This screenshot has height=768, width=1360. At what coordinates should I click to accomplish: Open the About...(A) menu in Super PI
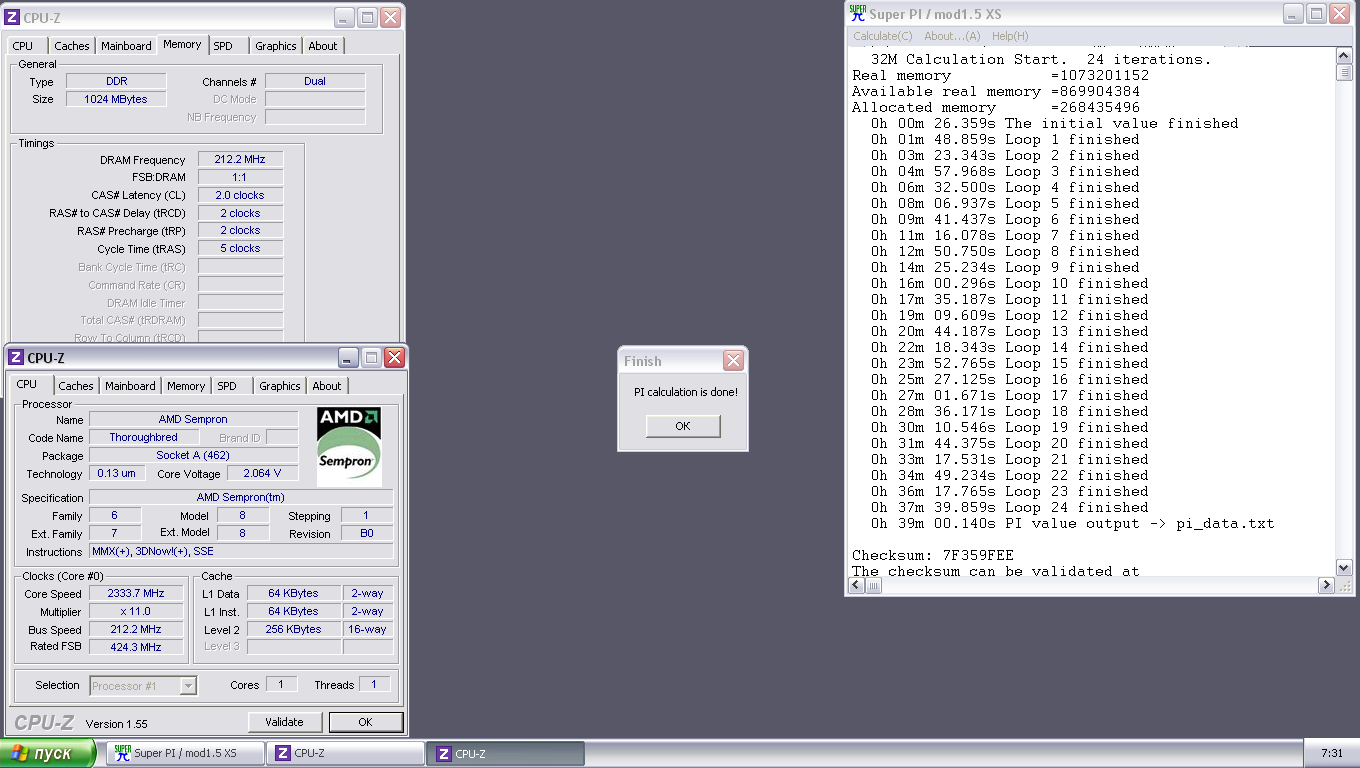point(952,36)
